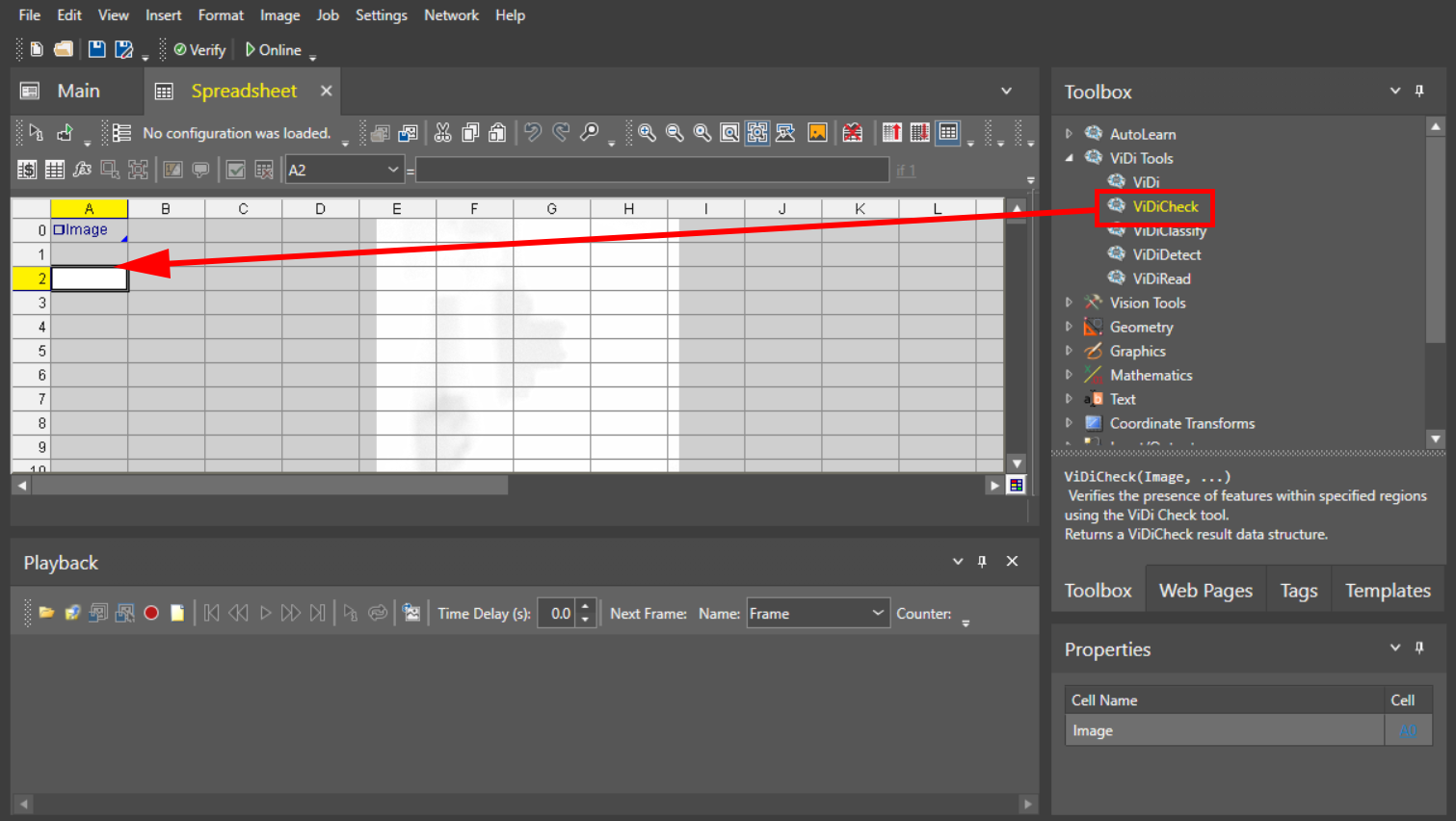Expand the Vision Tools tree node
The height and width of the screenshot is (821, 1456).
1069,303
